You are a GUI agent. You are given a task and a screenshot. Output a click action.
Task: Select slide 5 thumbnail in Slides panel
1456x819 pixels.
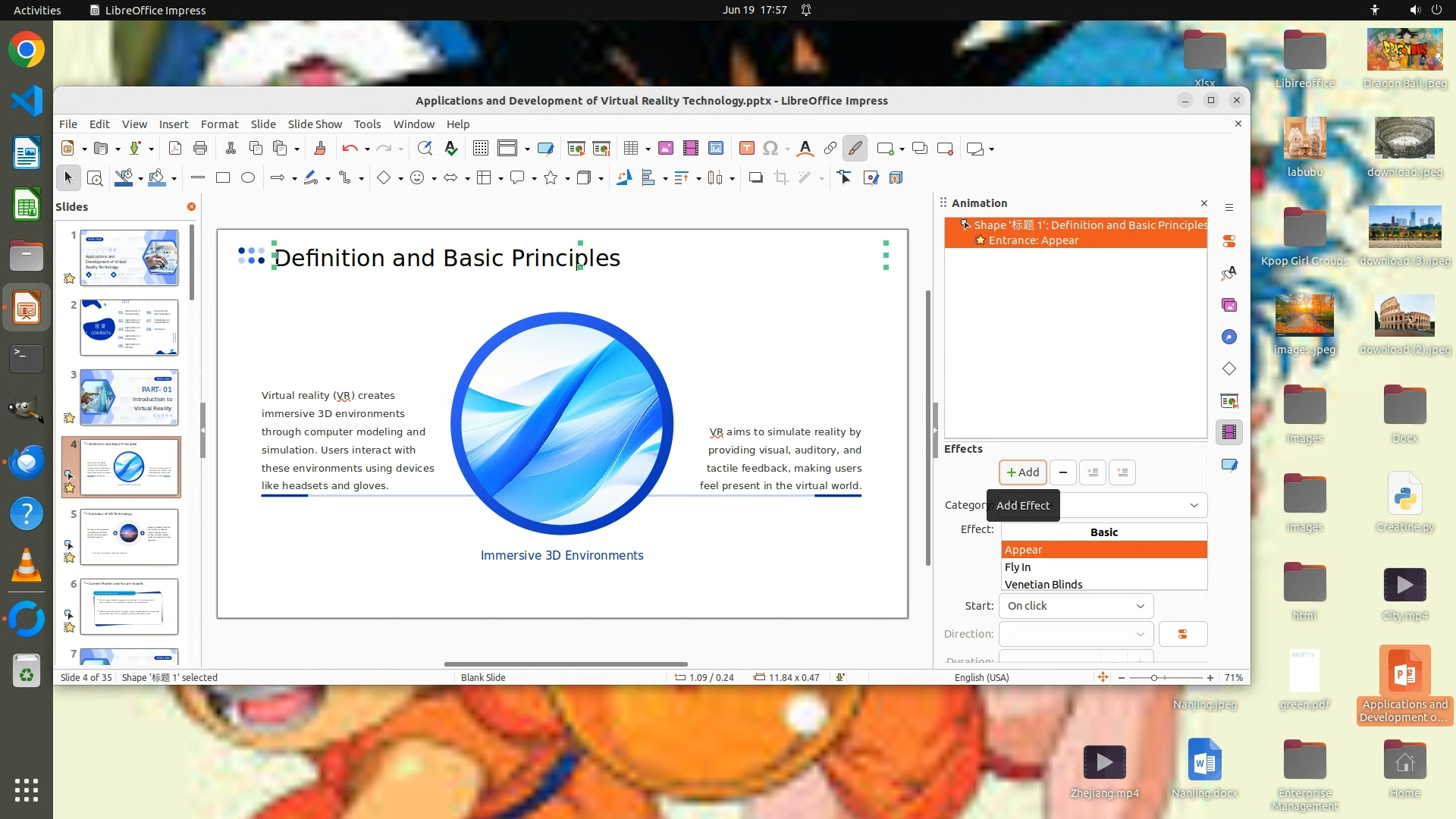pyautogui.click(x=129, y=537)
